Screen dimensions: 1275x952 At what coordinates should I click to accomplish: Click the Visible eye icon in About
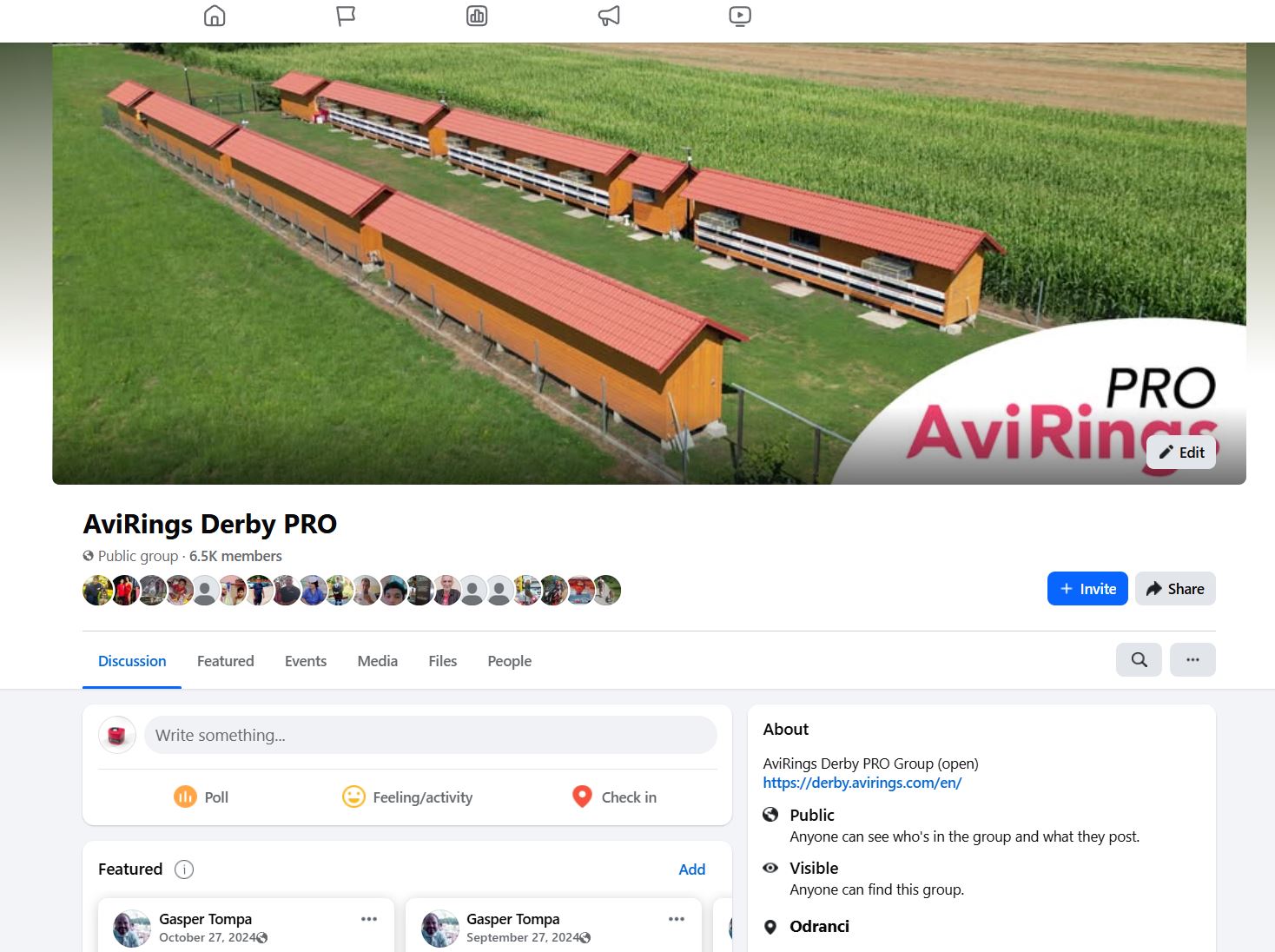(770, 868)
